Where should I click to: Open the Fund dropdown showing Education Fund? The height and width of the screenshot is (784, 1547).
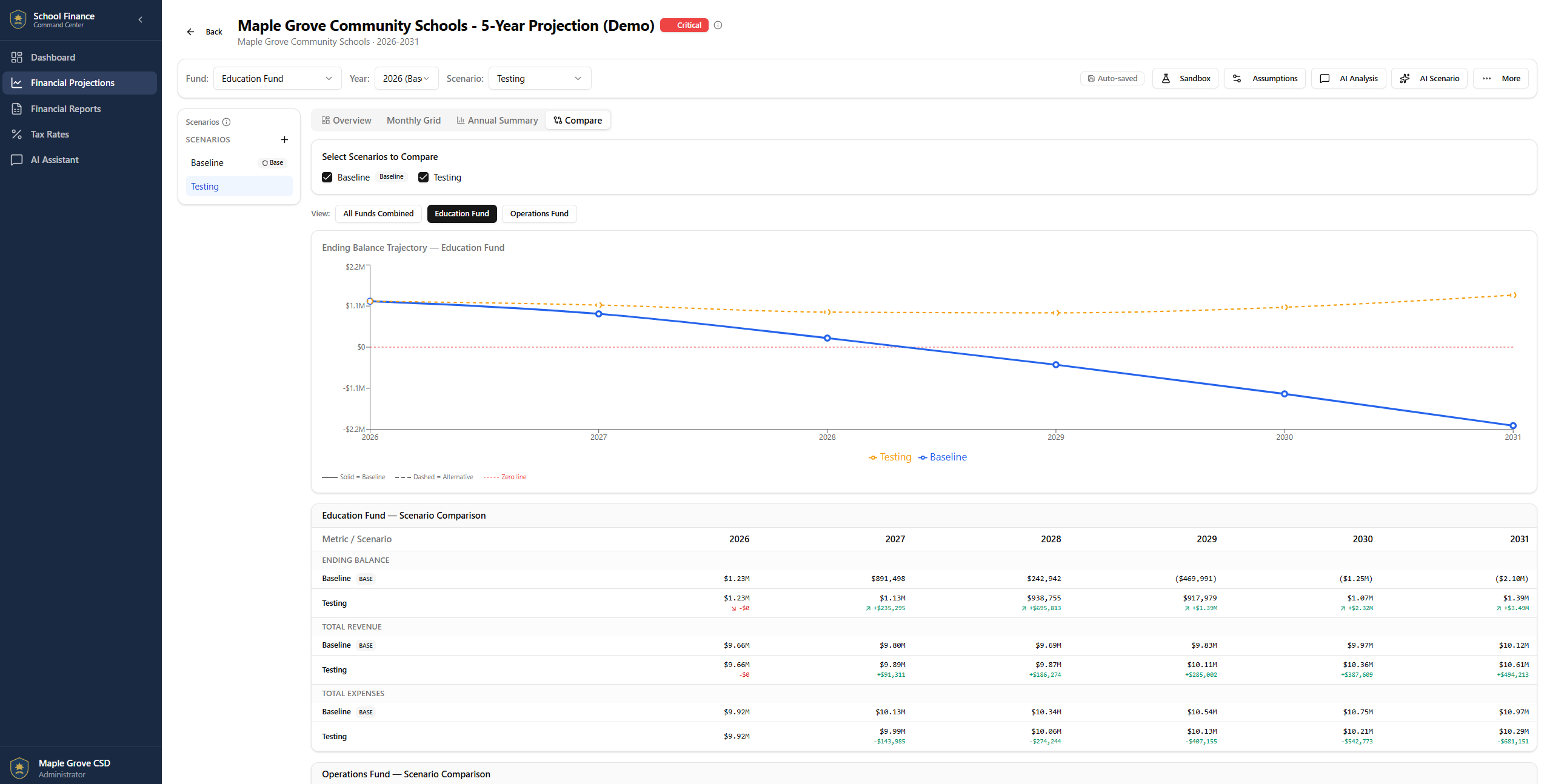276,79
